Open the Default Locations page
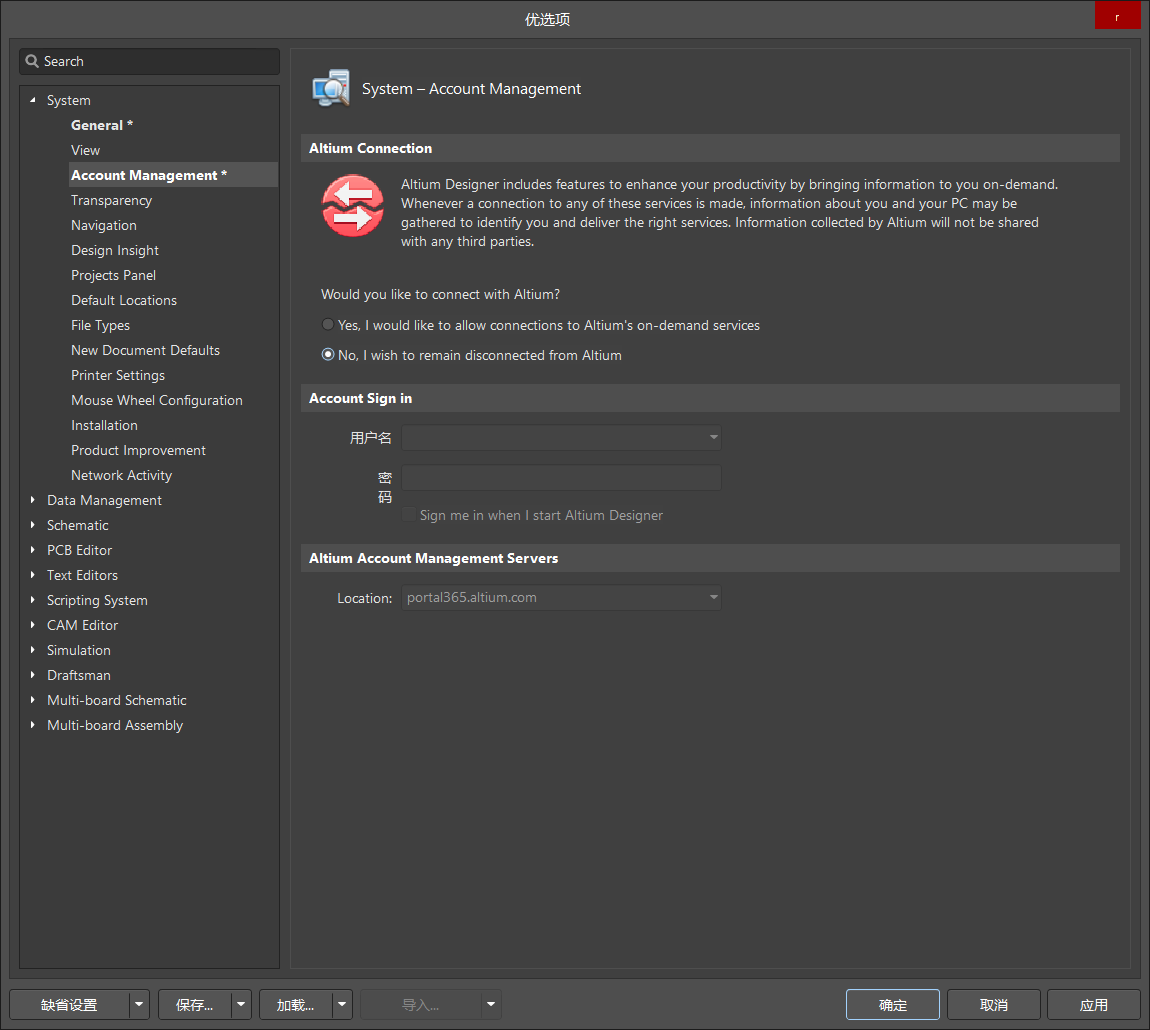Image resolution: width=1150 pixels, height=1030 pixels. (x=124, y=299)
